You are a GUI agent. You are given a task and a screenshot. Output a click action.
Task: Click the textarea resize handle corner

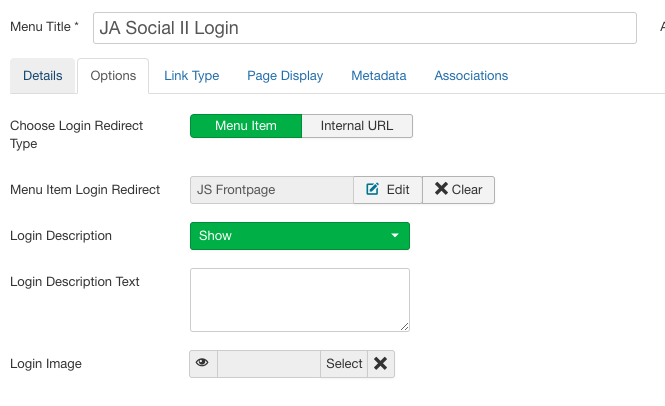click(405, 326)
